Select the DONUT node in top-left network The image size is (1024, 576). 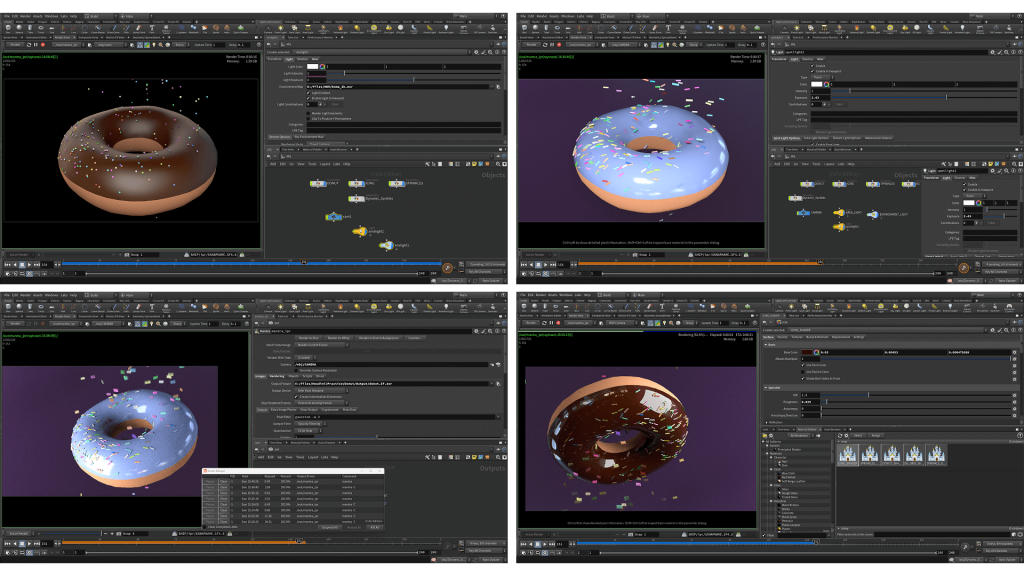319,184
